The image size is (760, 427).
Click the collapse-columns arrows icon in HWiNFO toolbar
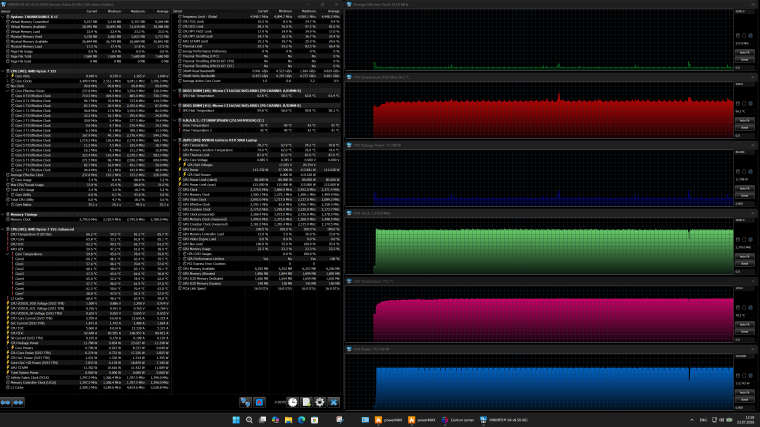(x=18, y=402)
